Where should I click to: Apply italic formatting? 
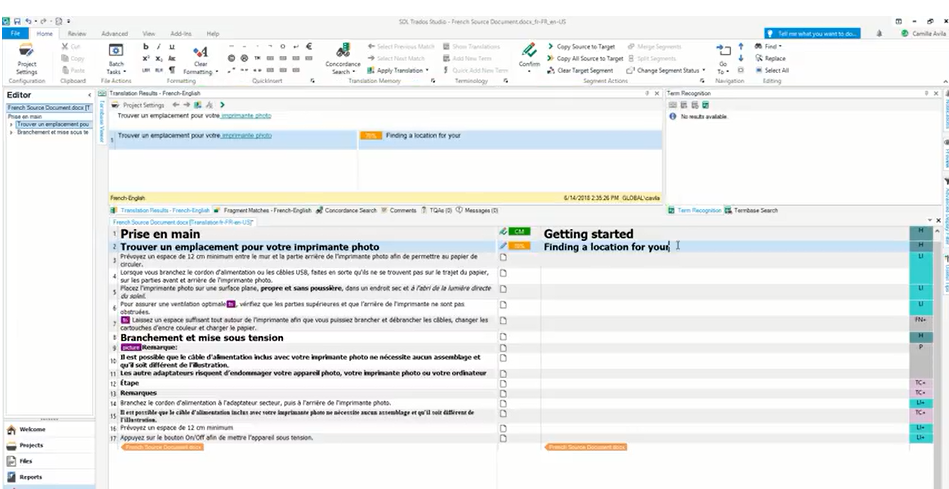point(159,47)
